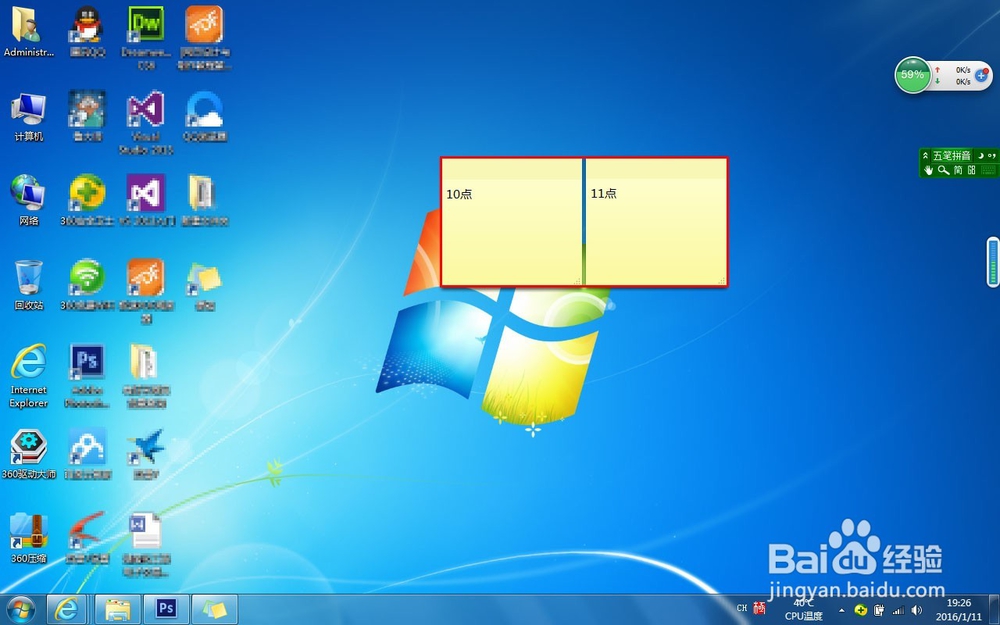This screenshot has height=625, width=1000.
Task: Expand hidden icons in the system tray
Action: tap(842, 608)
